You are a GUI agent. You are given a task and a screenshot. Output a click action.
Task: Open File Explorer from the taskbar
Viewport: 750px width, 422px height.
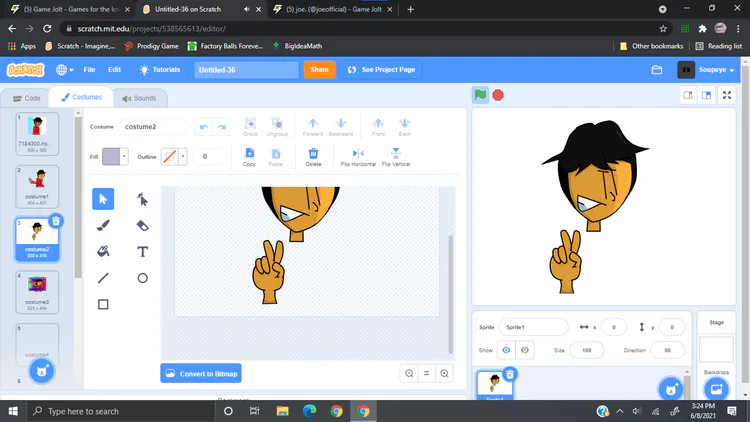click(282, 411)
